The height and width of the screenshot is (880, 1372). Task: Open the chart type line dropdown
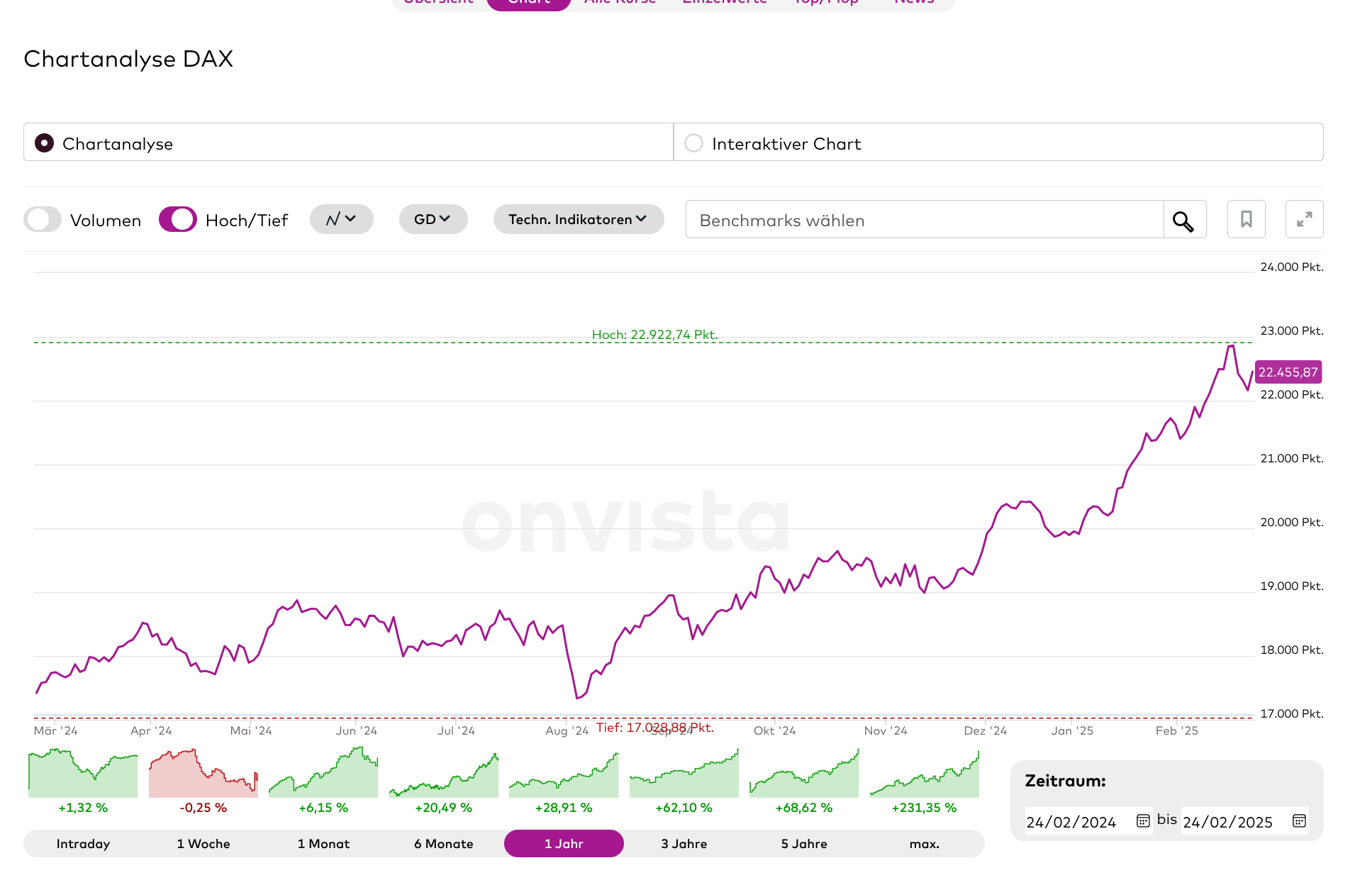point(341,220)
